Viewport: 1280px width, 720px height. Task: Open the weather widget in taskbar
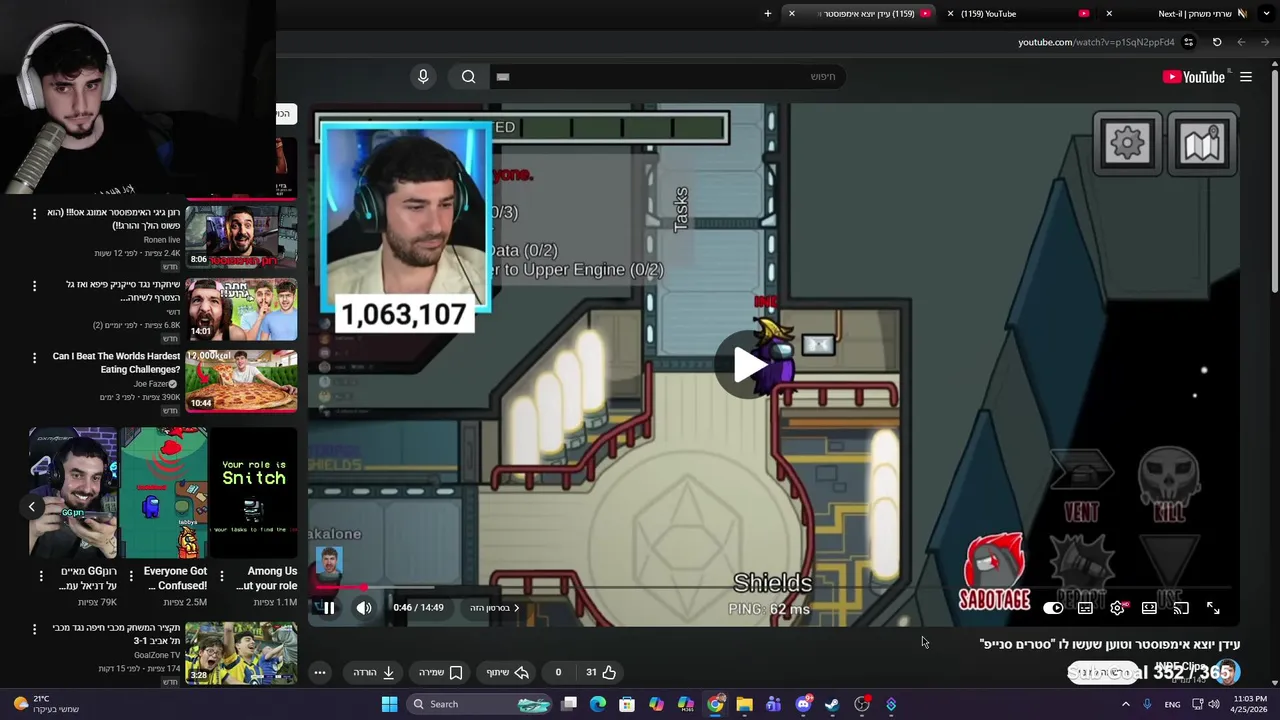[x=45, y=704]
